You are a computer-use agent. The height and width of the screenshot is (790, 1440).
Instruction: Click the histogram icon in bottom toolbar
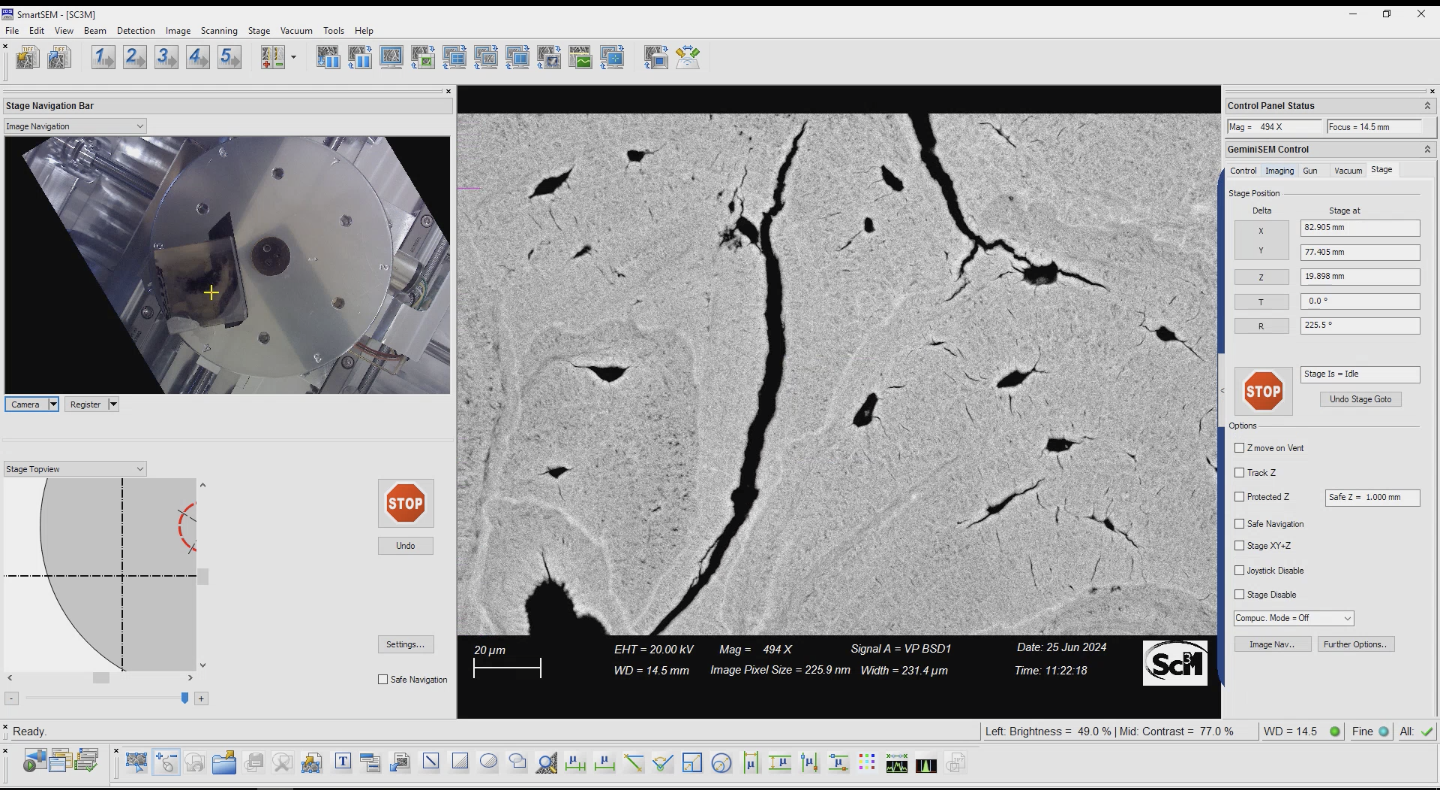pos(927,764)
